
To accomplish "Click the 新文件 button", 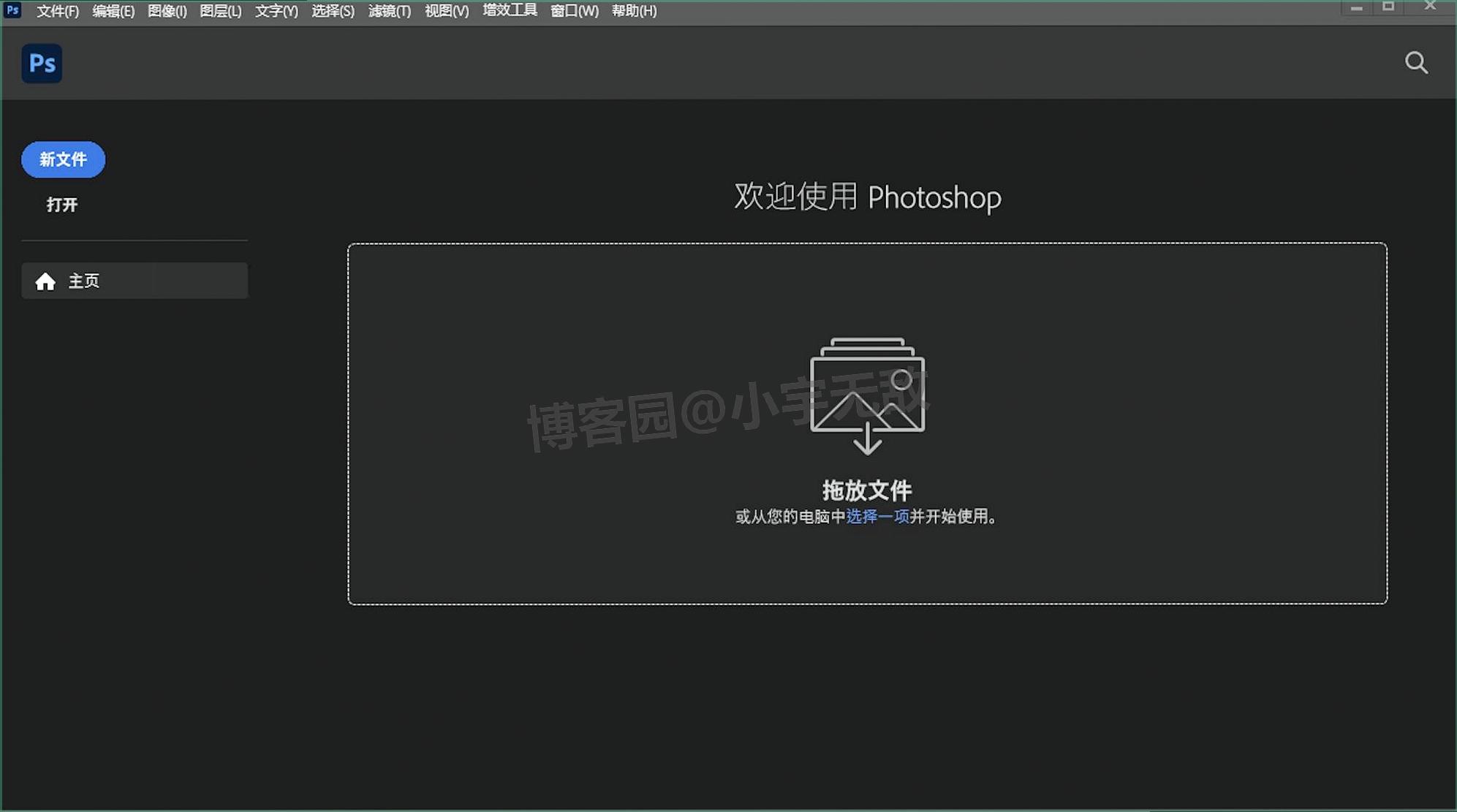I will [63, 159].
